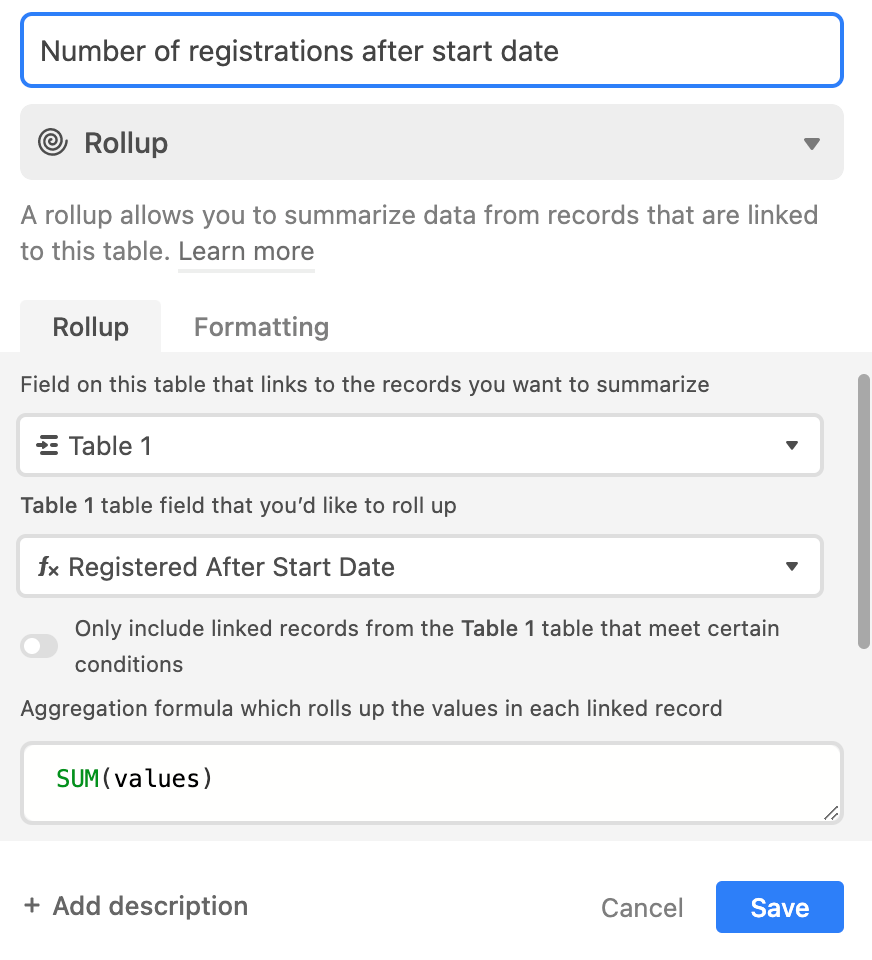Image resolution: width=872 pixels, height=960 pixels.
Task: Toggle the linked records conditions switch
Action: [39, 646]
